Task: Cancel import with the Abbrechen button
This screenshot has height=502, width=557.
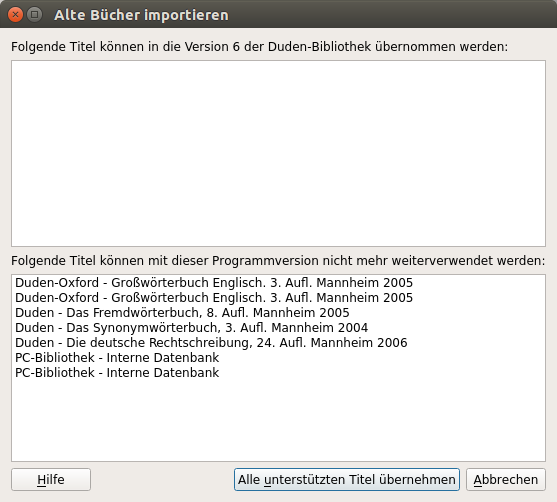Action: pyautogui.click(x=505, y=479)
